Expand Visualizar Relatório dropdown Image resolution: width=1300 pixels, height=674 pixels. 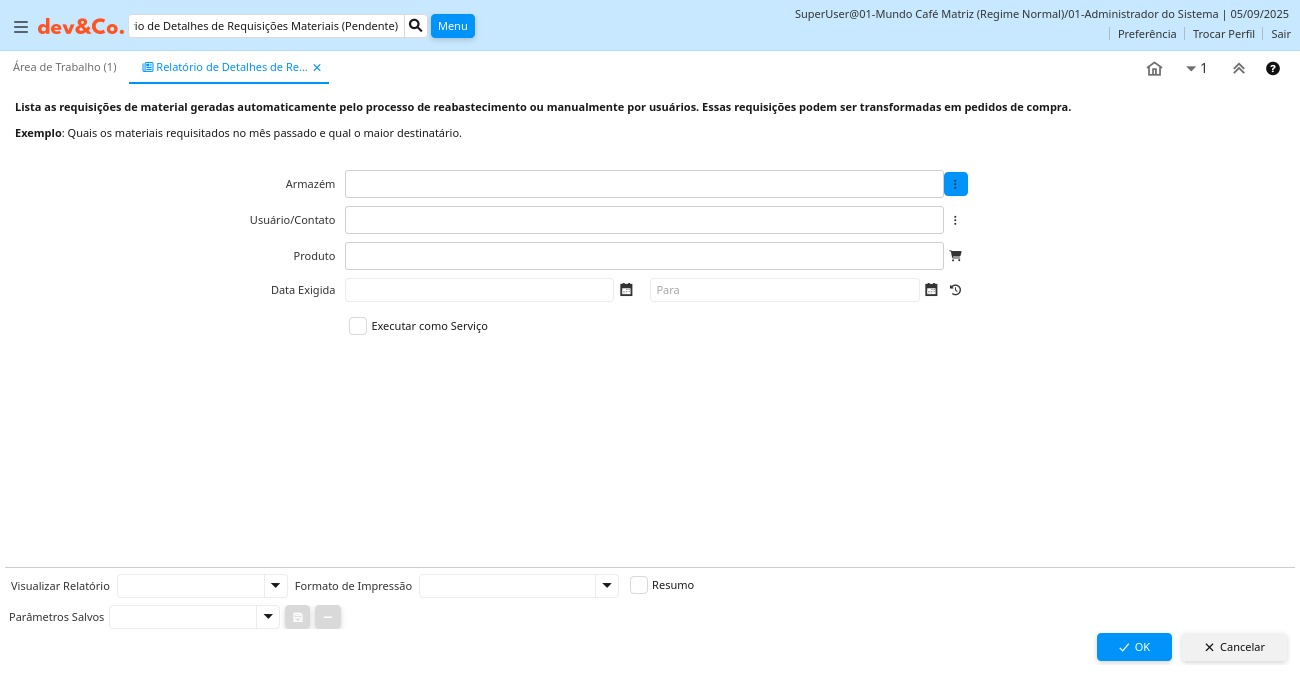[x=275, y=586]
